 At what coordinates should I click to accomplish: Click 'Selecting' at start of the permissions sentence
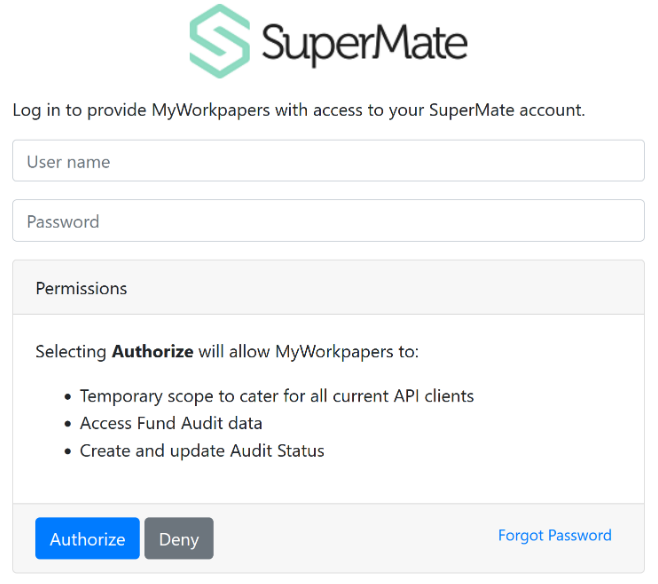tap(71, 352)
